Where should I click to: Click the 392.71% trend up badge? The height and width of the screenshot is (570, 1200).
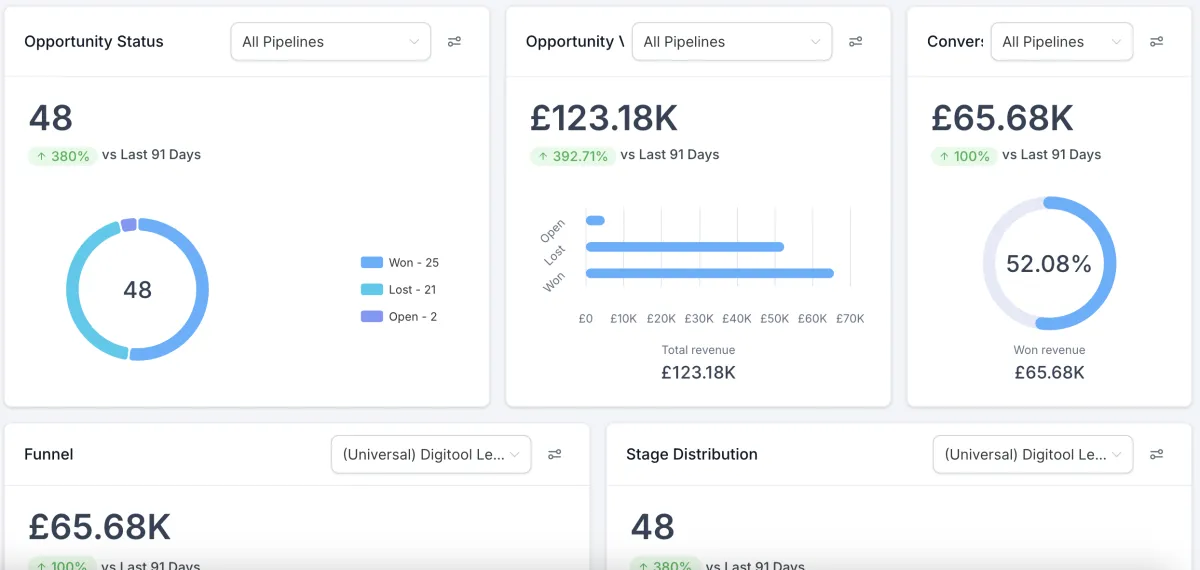[x=571, y=156]
